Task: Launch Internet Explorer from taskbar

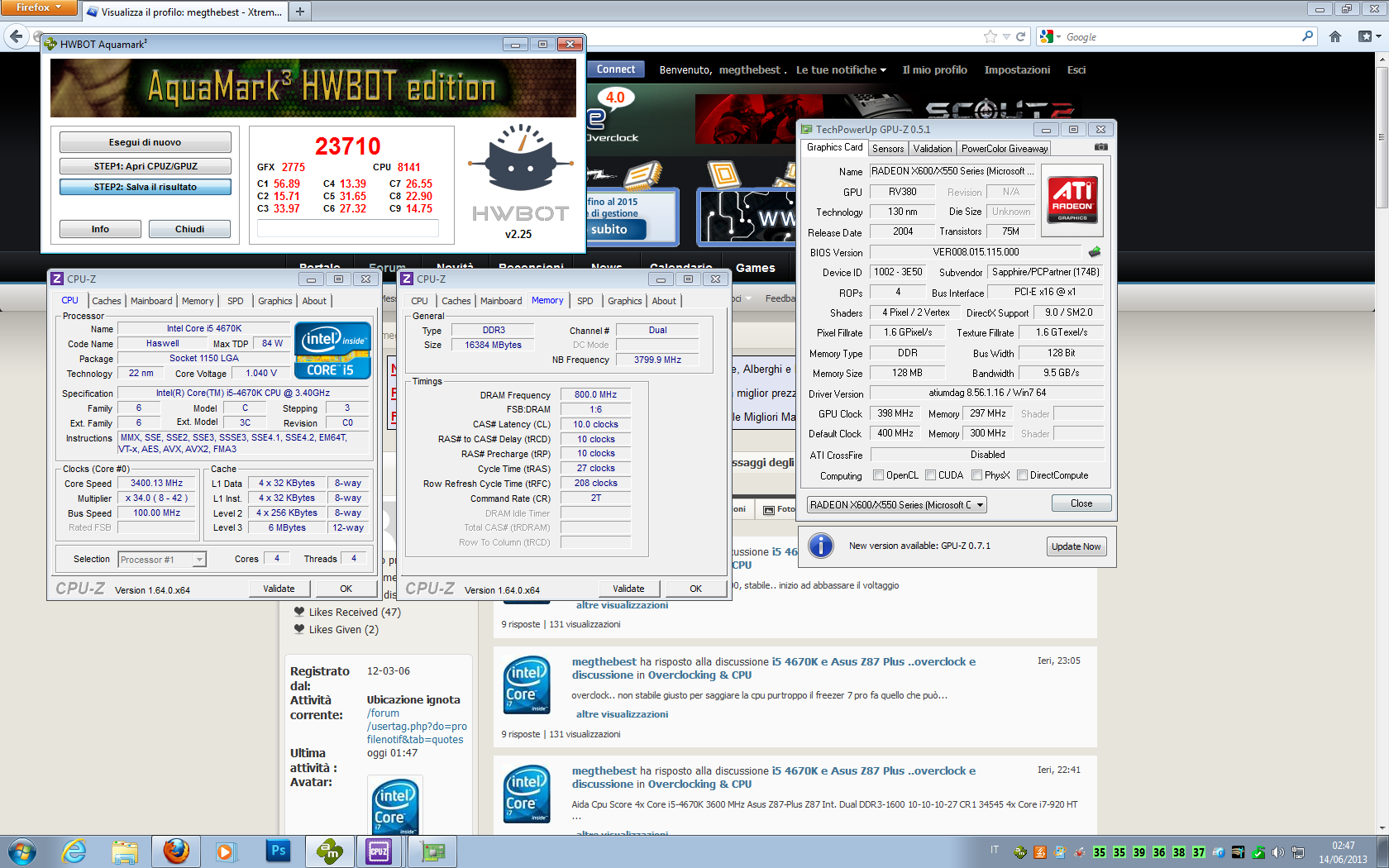Action: 74,851
